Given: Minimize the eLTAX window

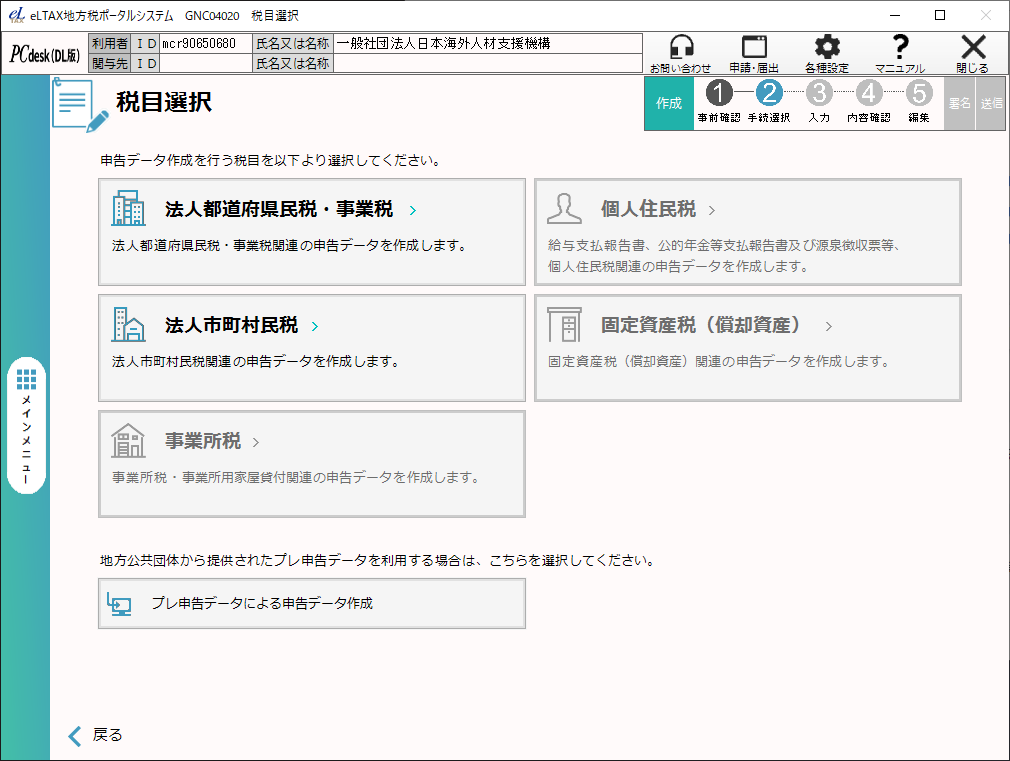Looking at the screenshot, I should tap(895, 15).
